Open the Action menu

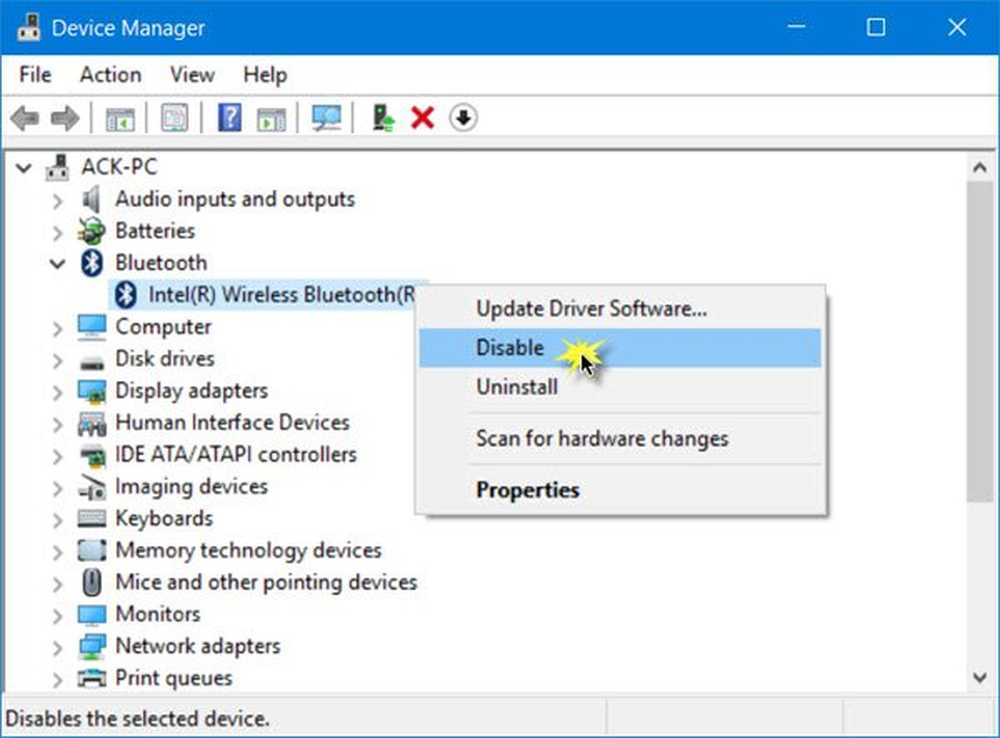pos(110,75)
